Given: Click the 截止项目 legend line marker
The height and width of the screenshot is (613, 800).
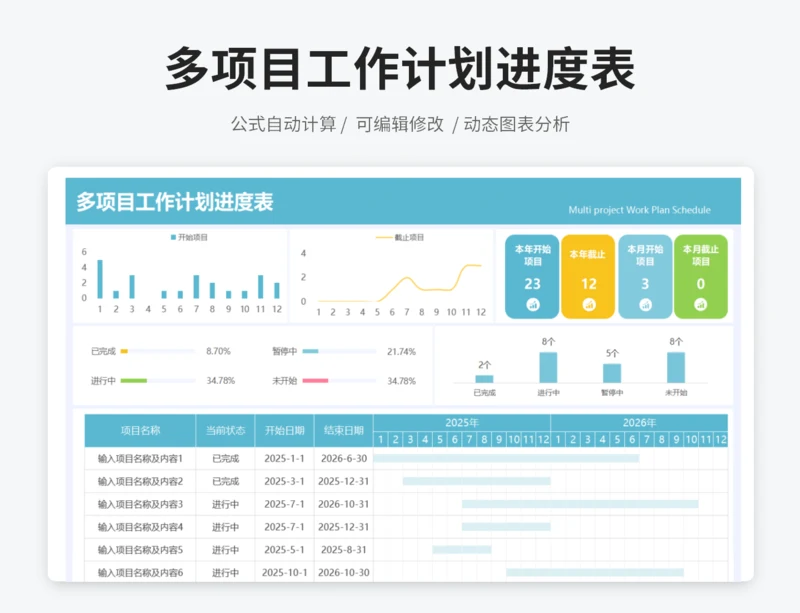Looking at the screenshot, I should pos(384,237).
